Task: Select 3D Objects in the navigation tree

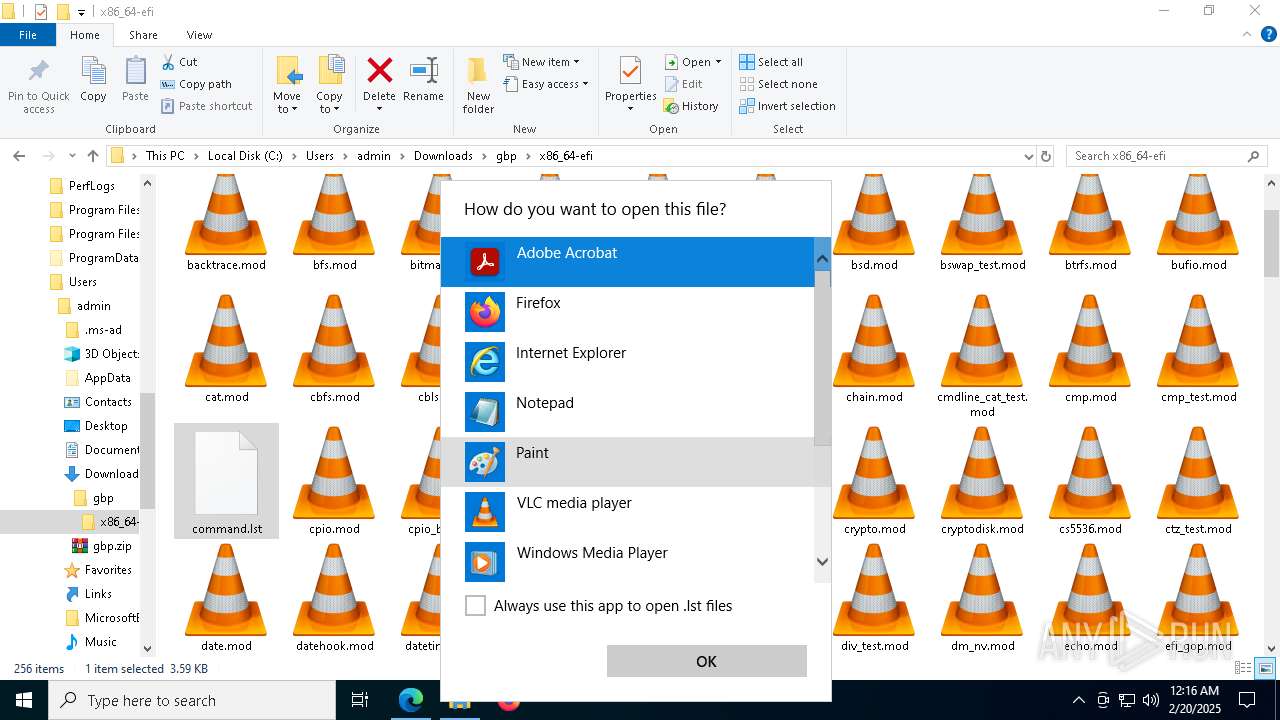Action: coord(101,354)
